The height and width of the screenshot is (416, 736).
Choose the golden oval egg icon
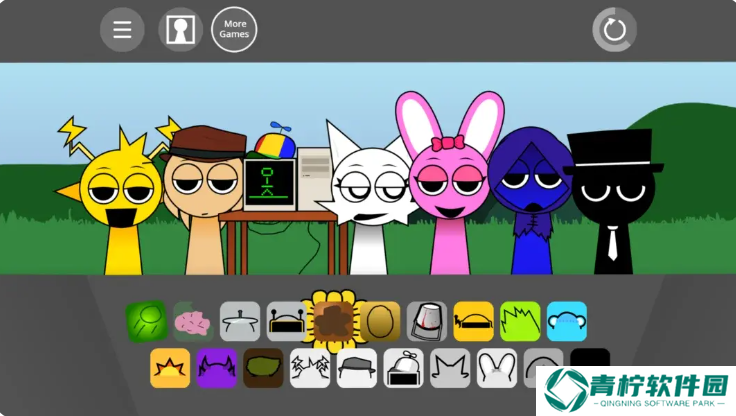click(380, 322)
